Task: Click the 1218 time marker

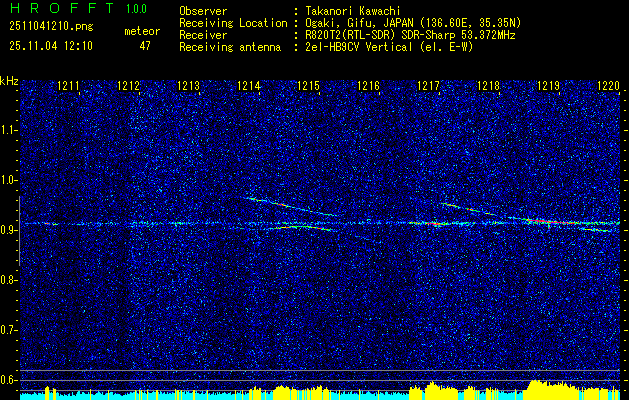Action: 489,85
